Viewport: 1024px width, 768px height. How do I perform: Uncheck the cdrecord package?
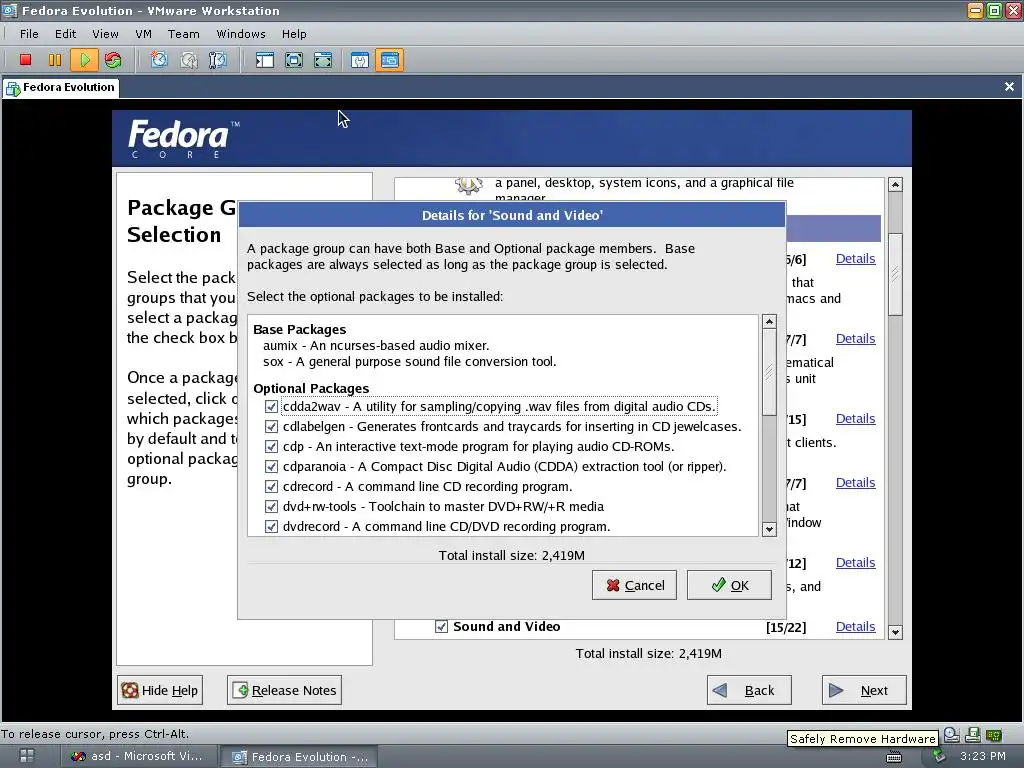271,487
